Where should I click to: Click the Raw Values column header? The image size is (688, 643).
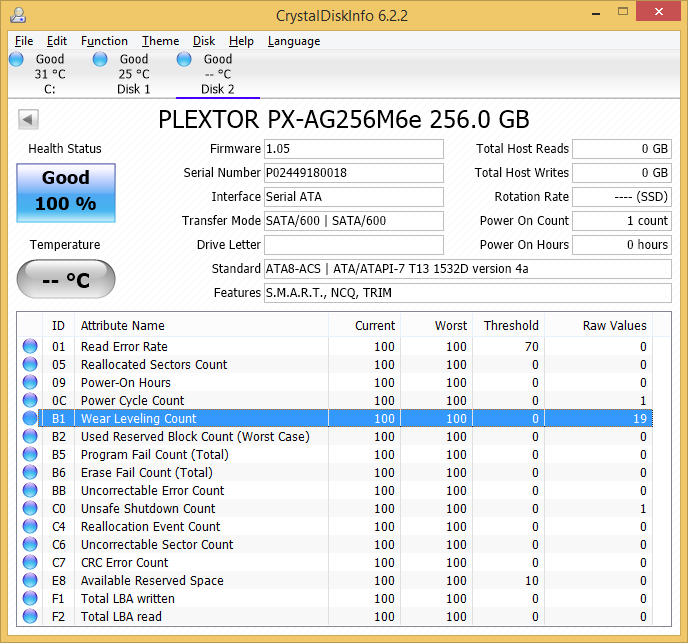tap(614, 325)
